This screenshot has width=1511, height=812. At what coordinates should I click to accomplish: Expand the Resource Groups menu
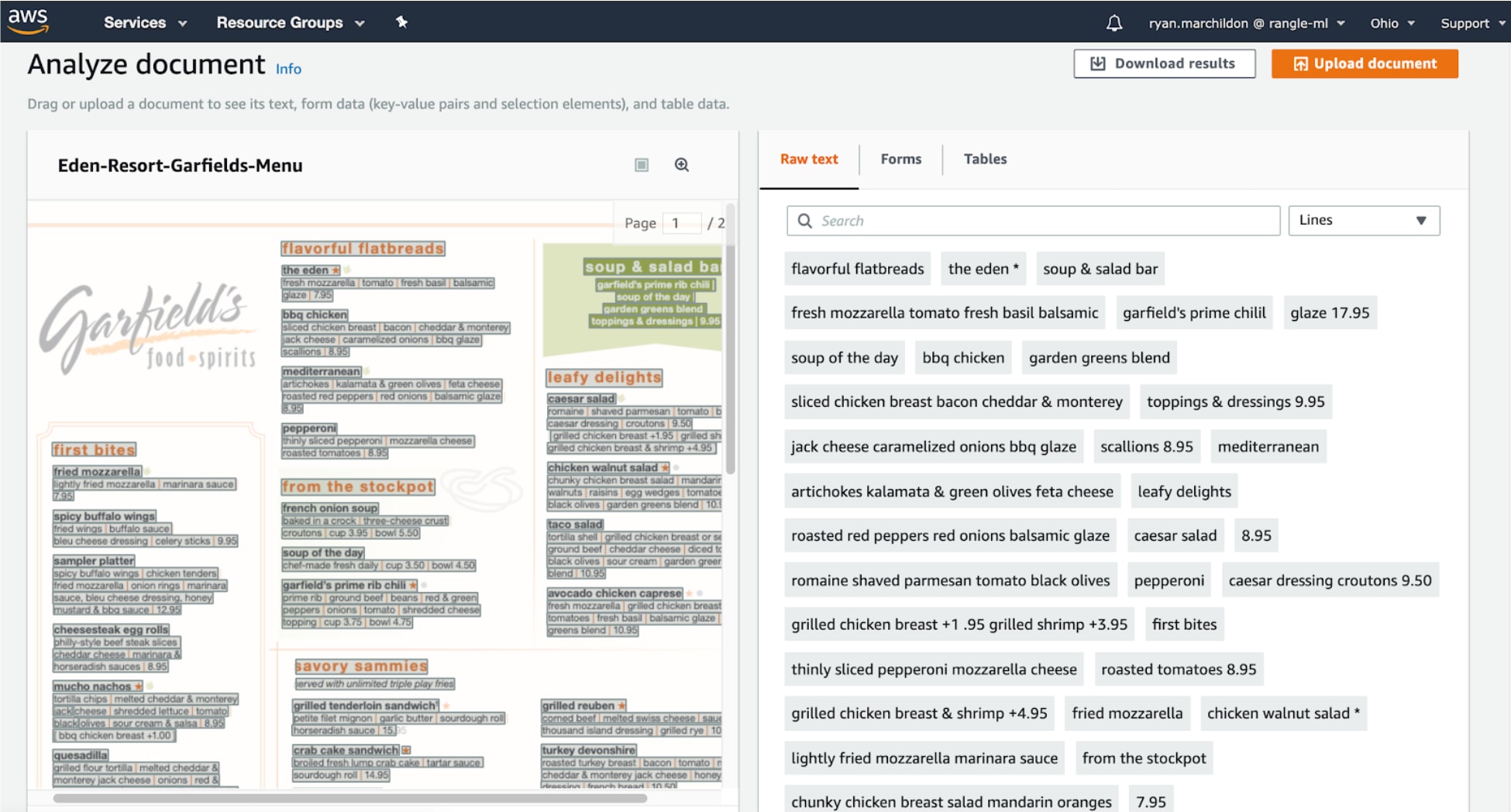tap(291, 22)
